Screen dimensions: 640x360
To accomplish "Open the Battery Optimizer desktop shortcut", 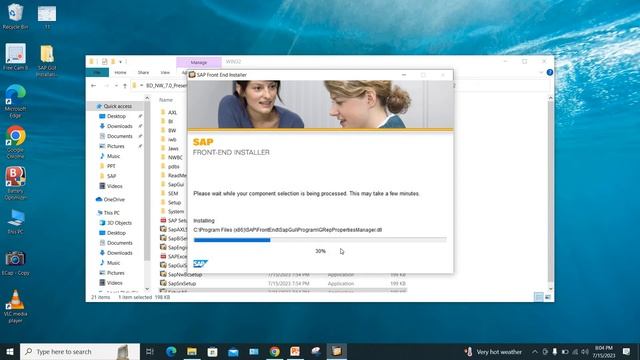I will point(15,183).
